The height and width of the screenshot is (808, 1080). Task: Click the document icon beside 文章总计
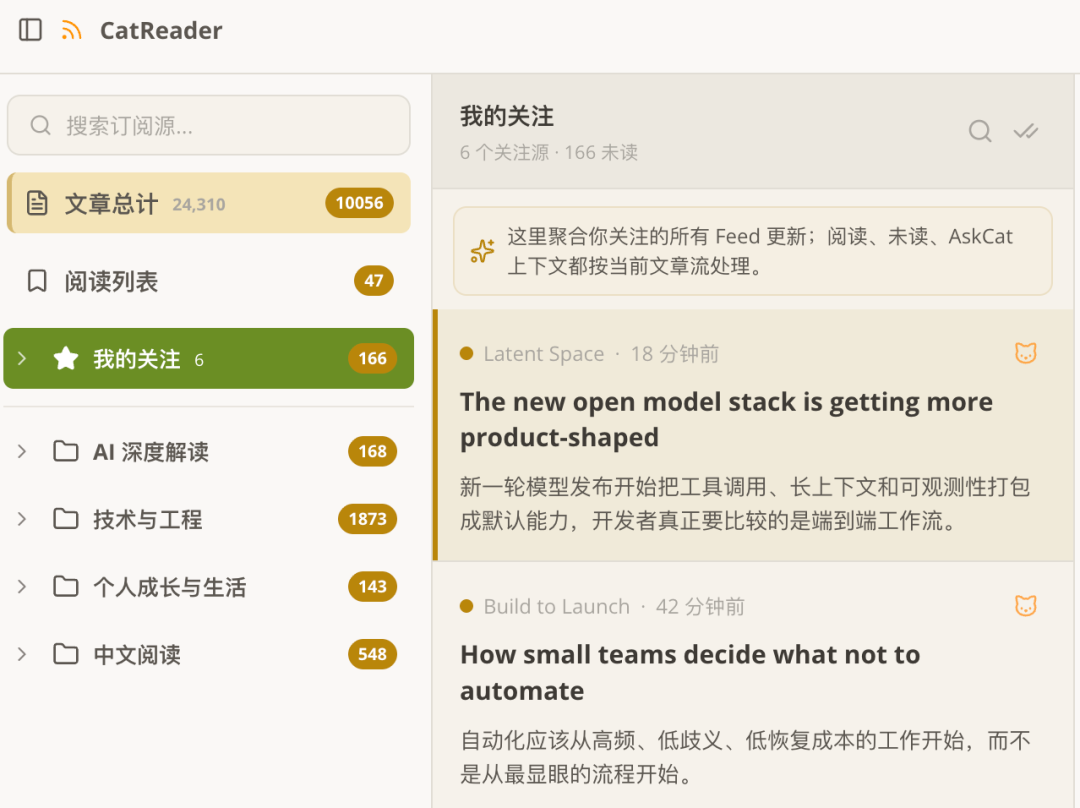point(37,203)
